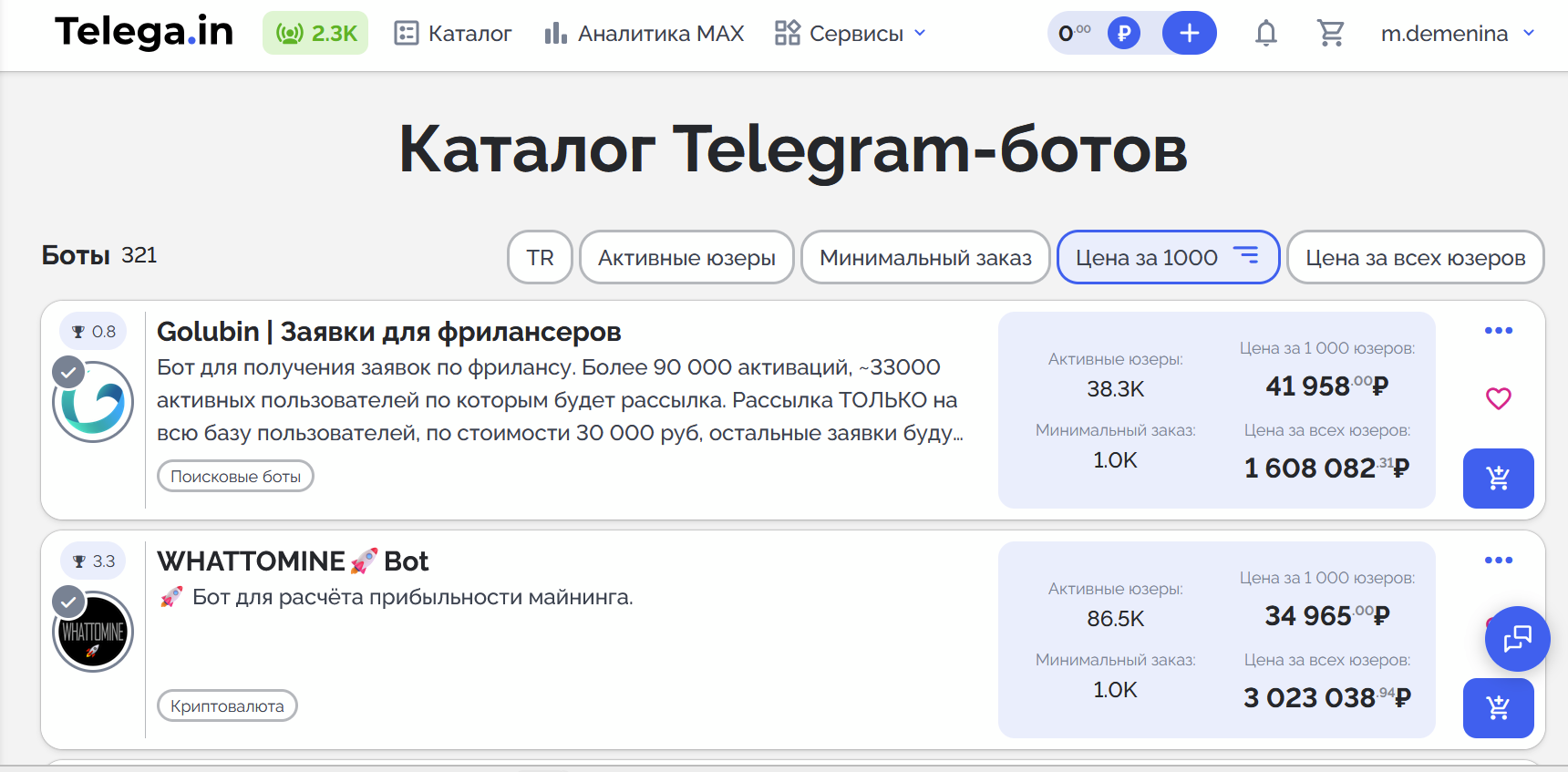The height and width of the screenshot is (772, 1568).
Task: Add WHATTOMINE bot to cart
Action: (1498, 708)
